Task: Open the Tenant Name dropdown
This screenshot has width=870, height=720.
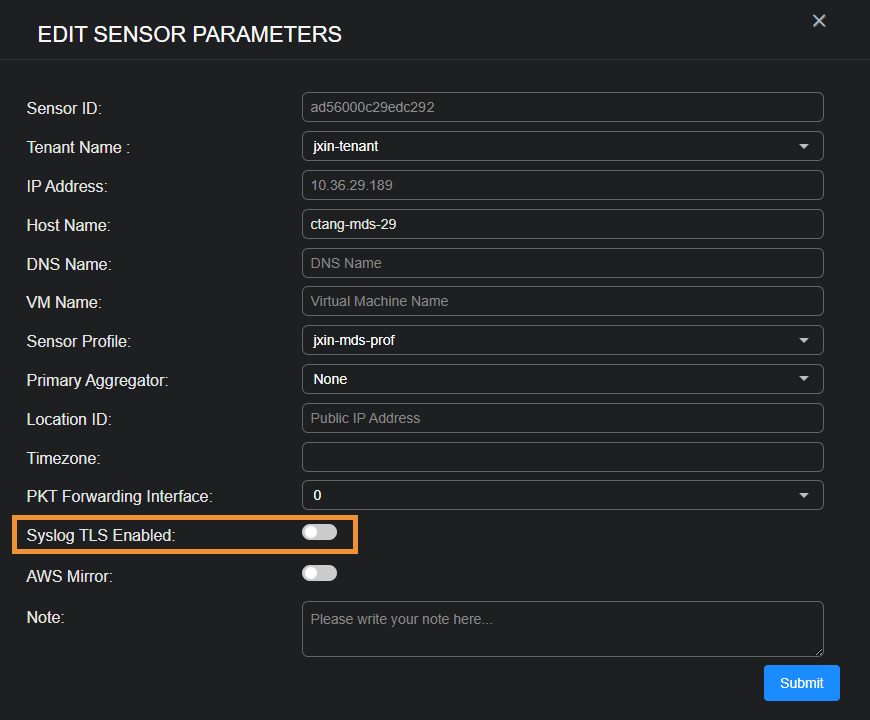Action: point(562,146)
